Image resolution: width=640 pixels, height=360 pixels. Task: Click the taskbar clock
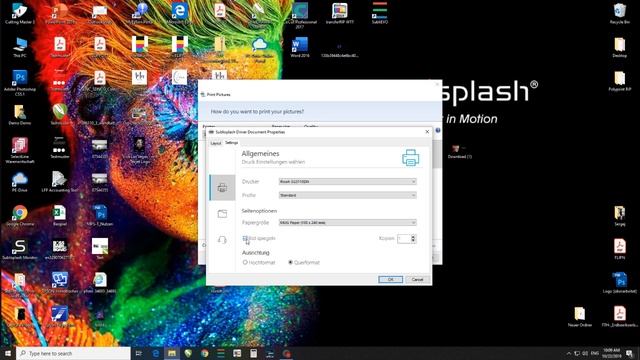(611, 353)
